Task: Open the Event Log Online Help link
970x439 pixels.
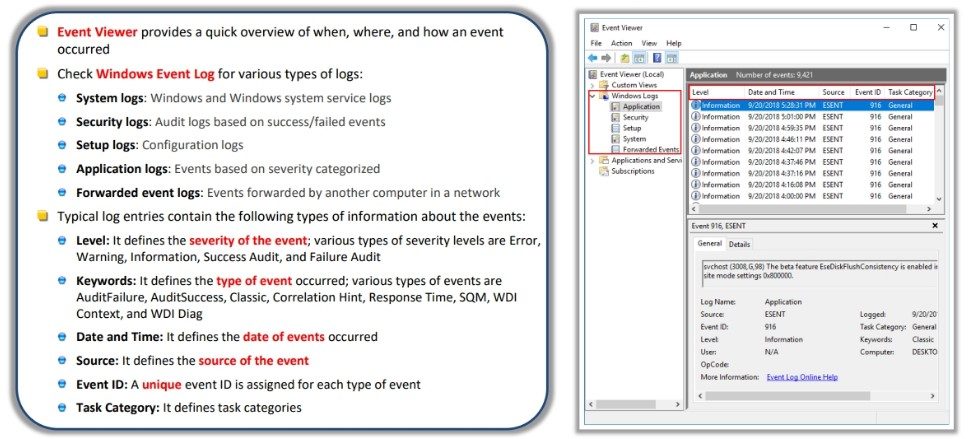Action: point(802,377)
